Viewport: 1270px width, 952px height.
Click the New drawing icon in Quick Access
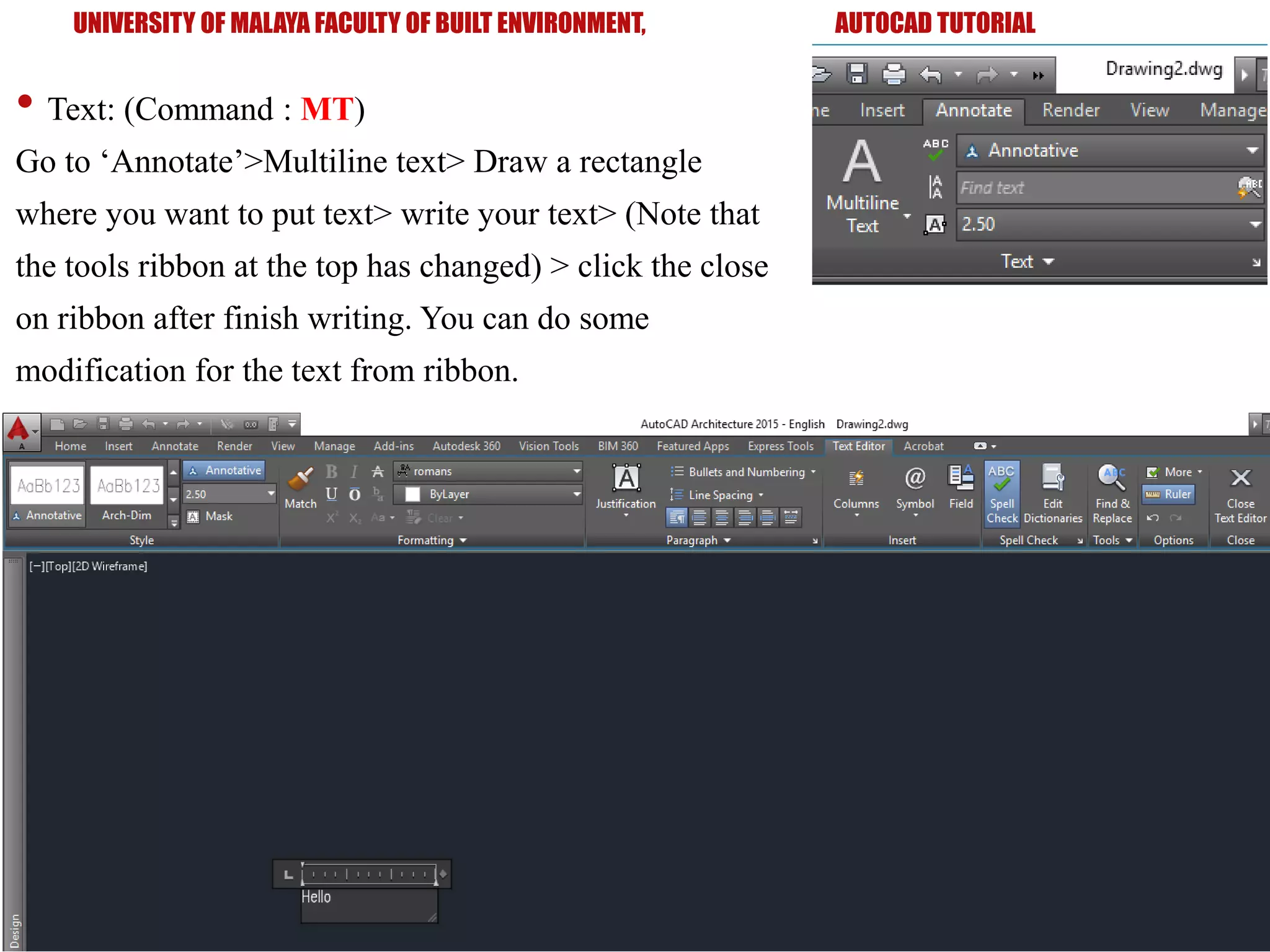(57, 424)
